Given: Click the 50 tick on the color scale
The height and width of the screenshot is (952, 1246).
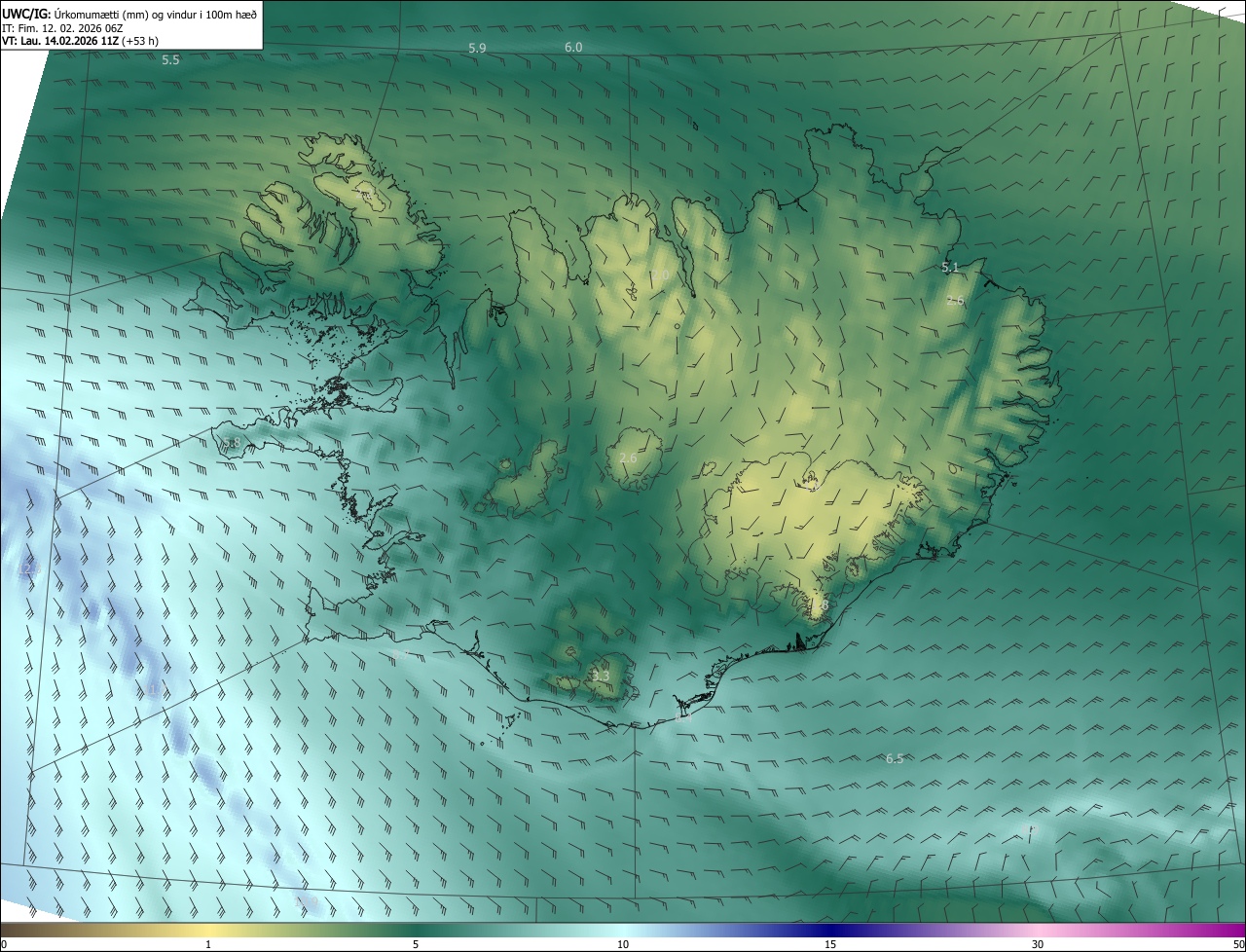Looking at the screenshot, I should click(1238, 944).
